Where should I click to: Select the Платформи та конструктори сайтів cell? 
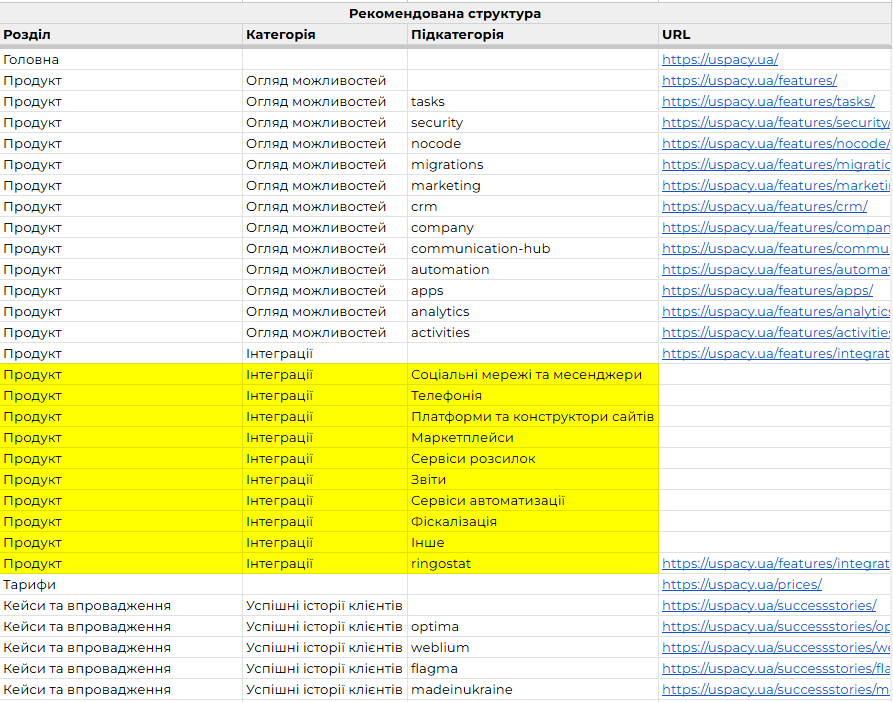pos(532,417)
